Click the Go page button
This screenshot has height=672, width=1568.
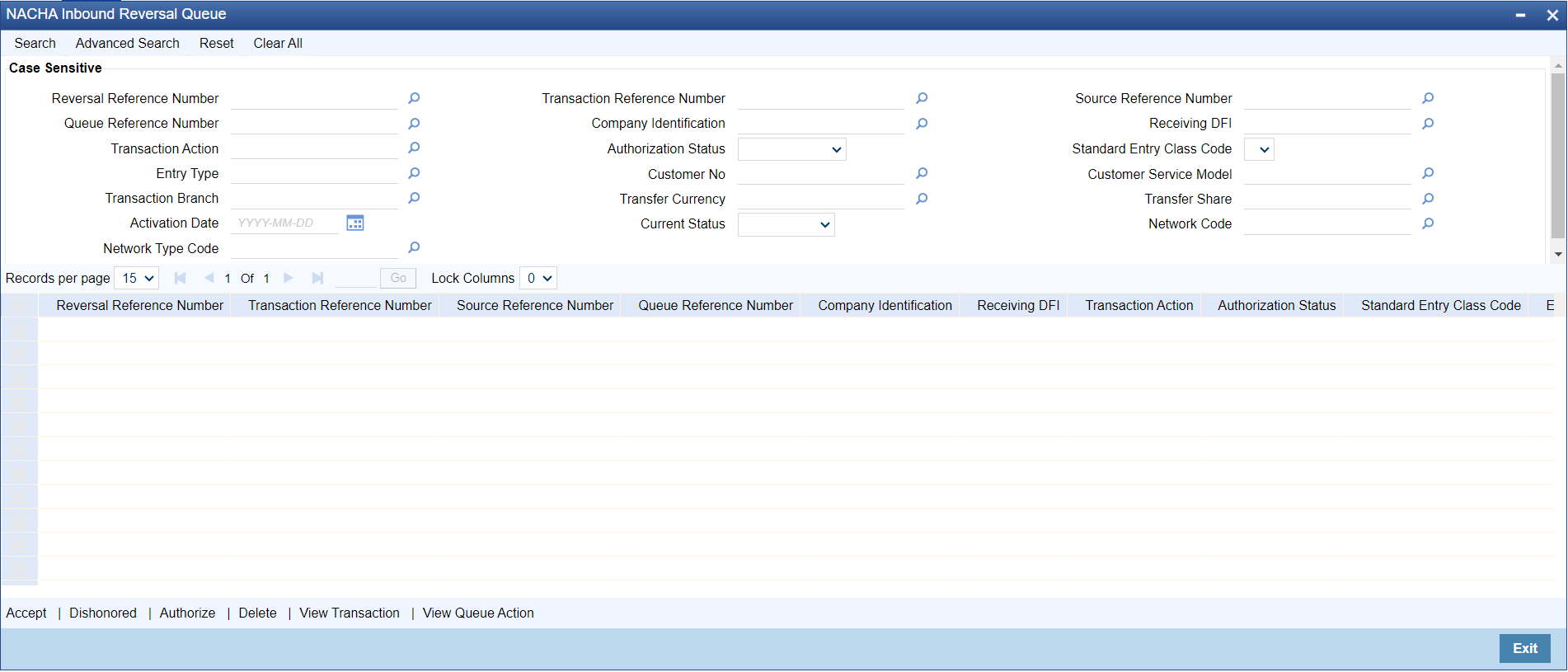point(398,278)
